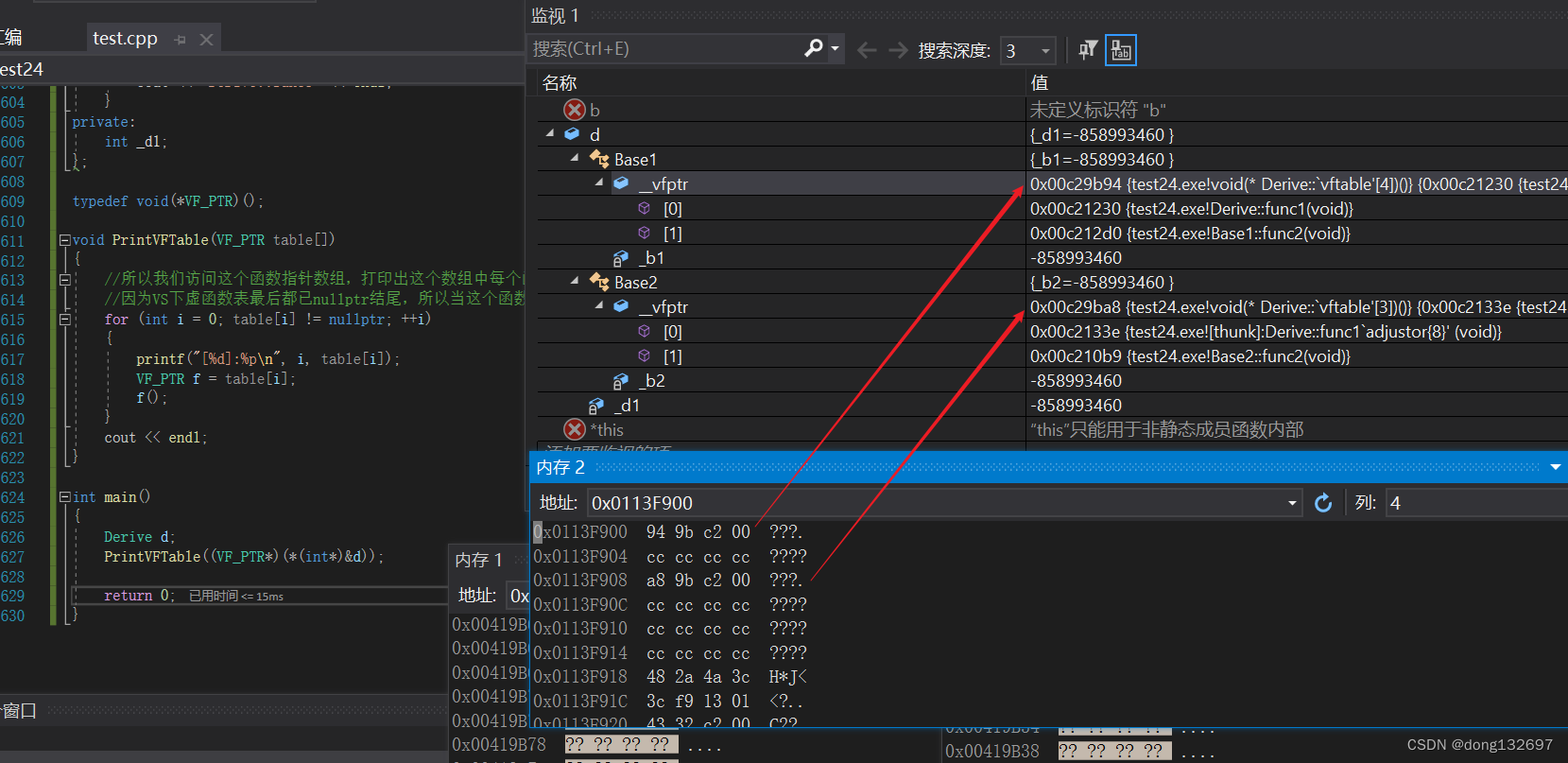Collapse the Base1 tree node
This screenshot has height=763, width=1568.
click(575, 159)
